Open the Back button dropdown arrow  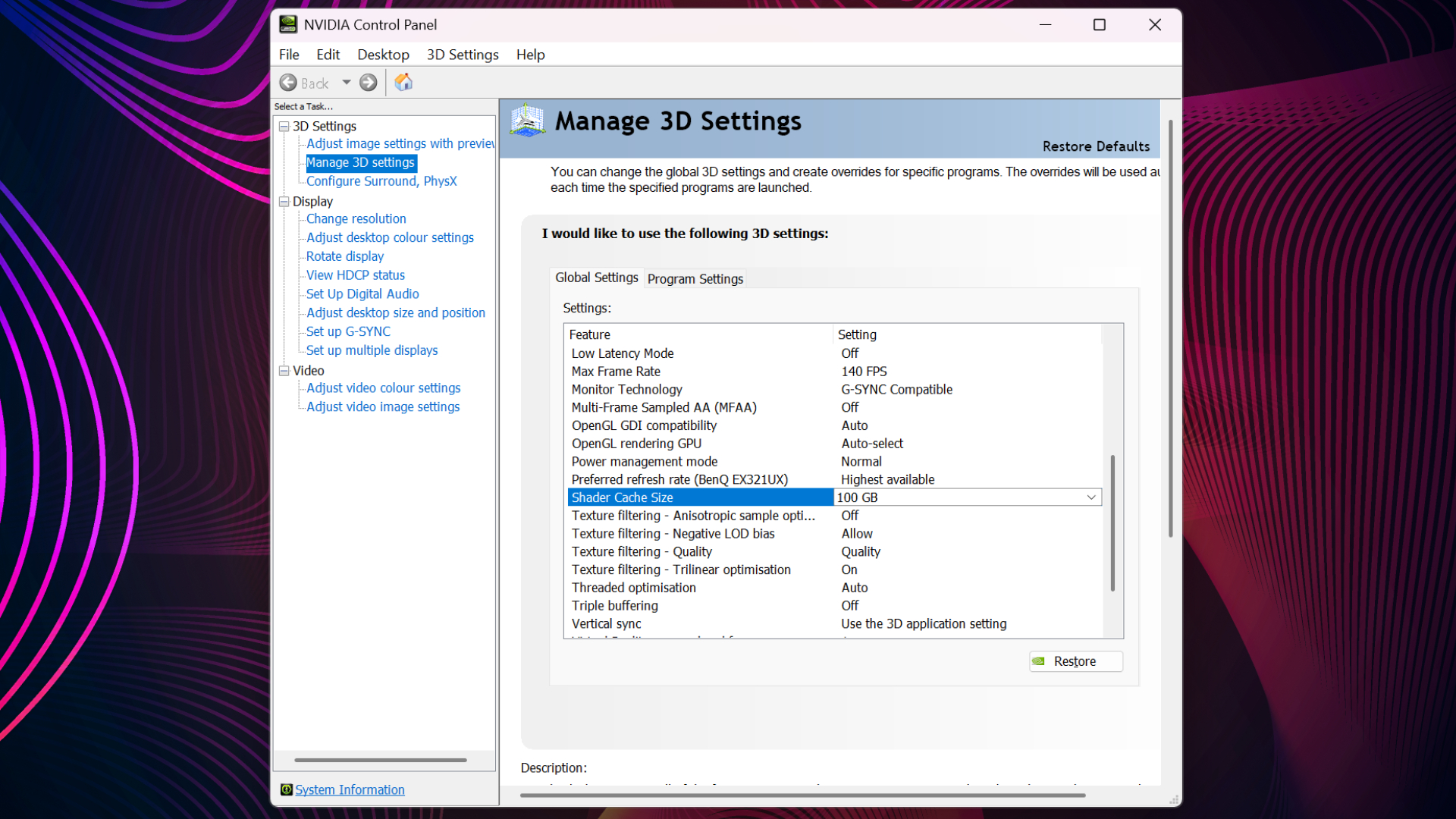coord(346,82)
